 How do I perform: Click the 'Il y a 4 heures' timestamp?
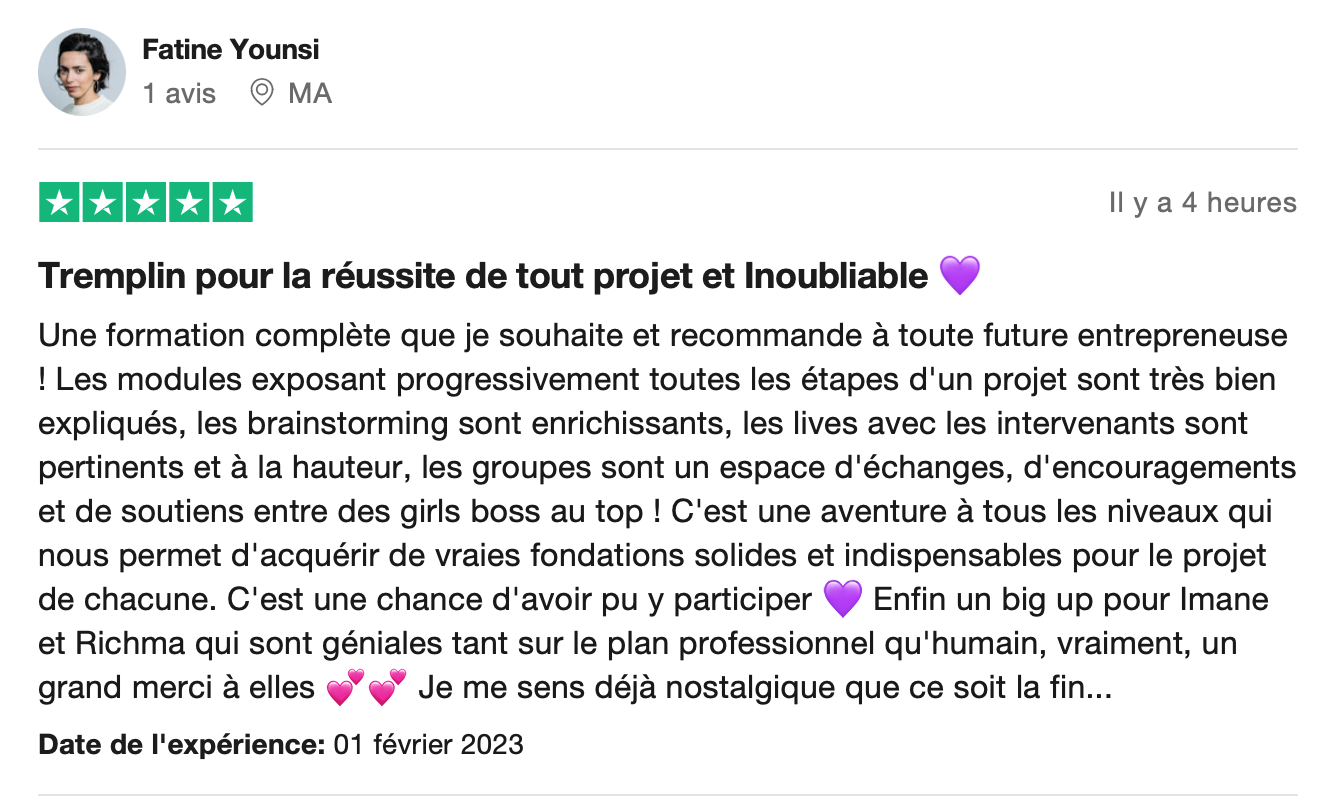coord(1203,203)
